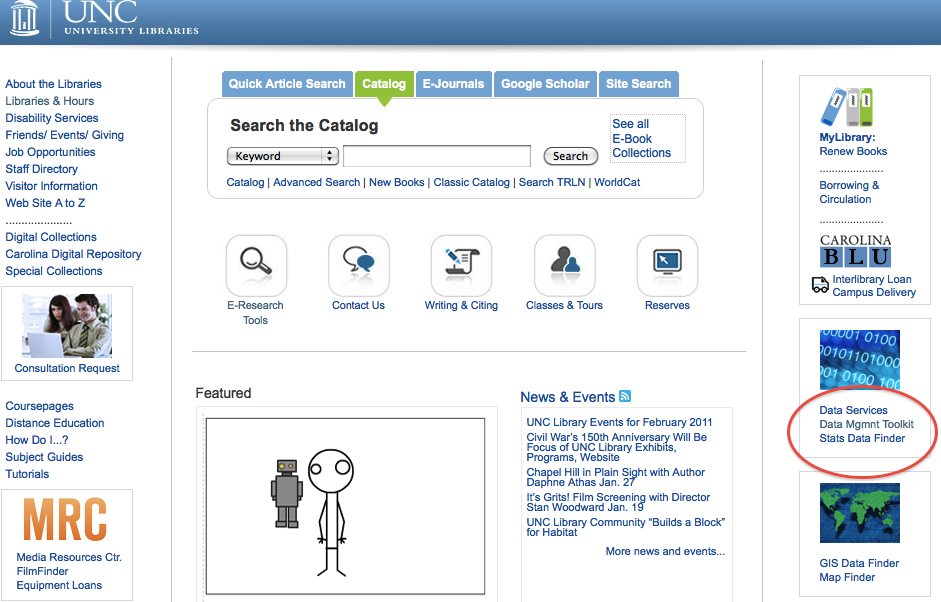Open Libraries & Hours link
Image resolution: width=941 pixels, height=602 pixels.
pyautogui.click(x=50, y=101)
